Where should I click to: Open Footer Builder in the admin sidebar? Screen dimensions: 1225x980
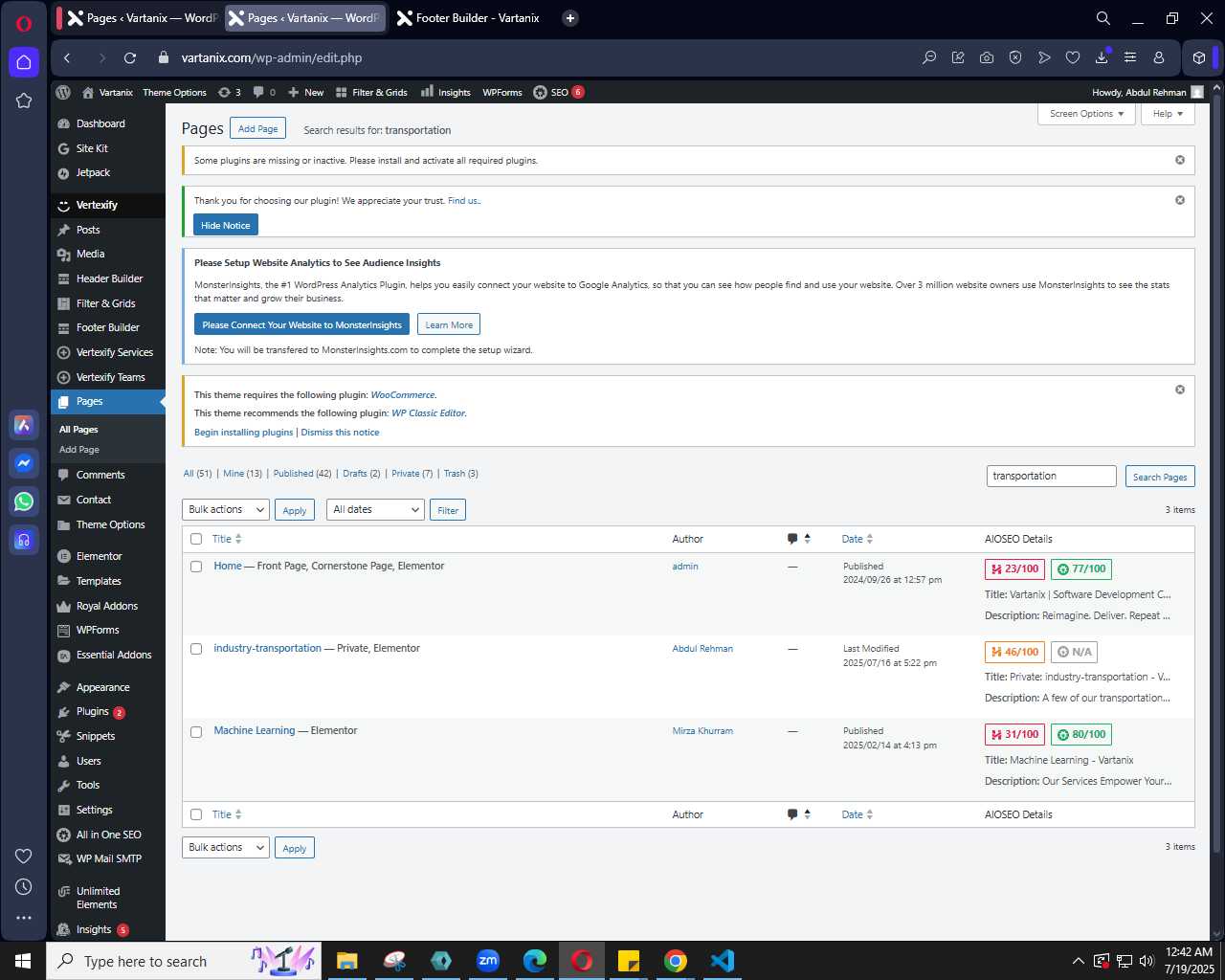coord(108,327)
